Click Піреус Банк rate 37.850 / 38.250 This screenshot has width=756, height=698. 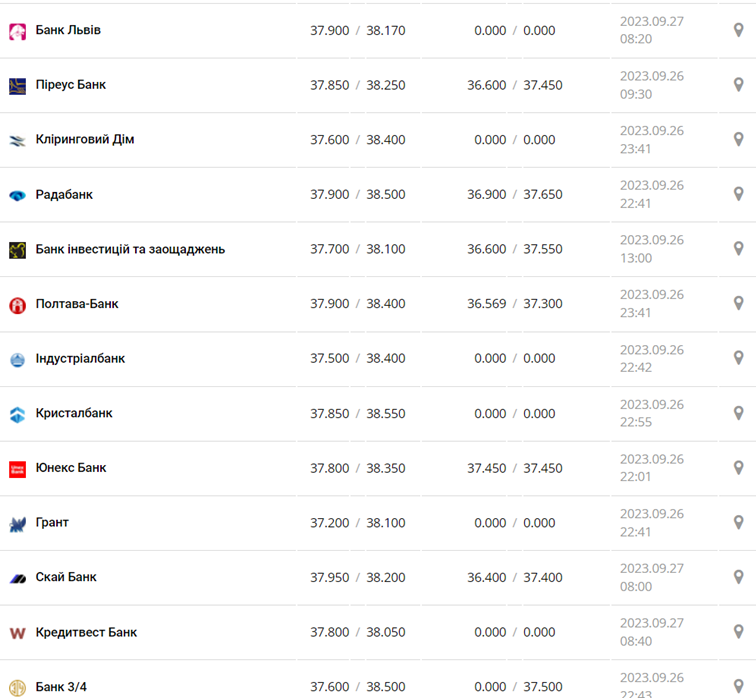point(357,85)
